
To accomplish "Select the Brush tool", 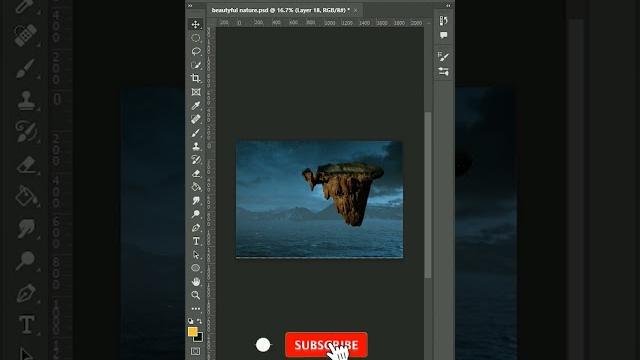I will pyautogui.click(x=196, y=133).
